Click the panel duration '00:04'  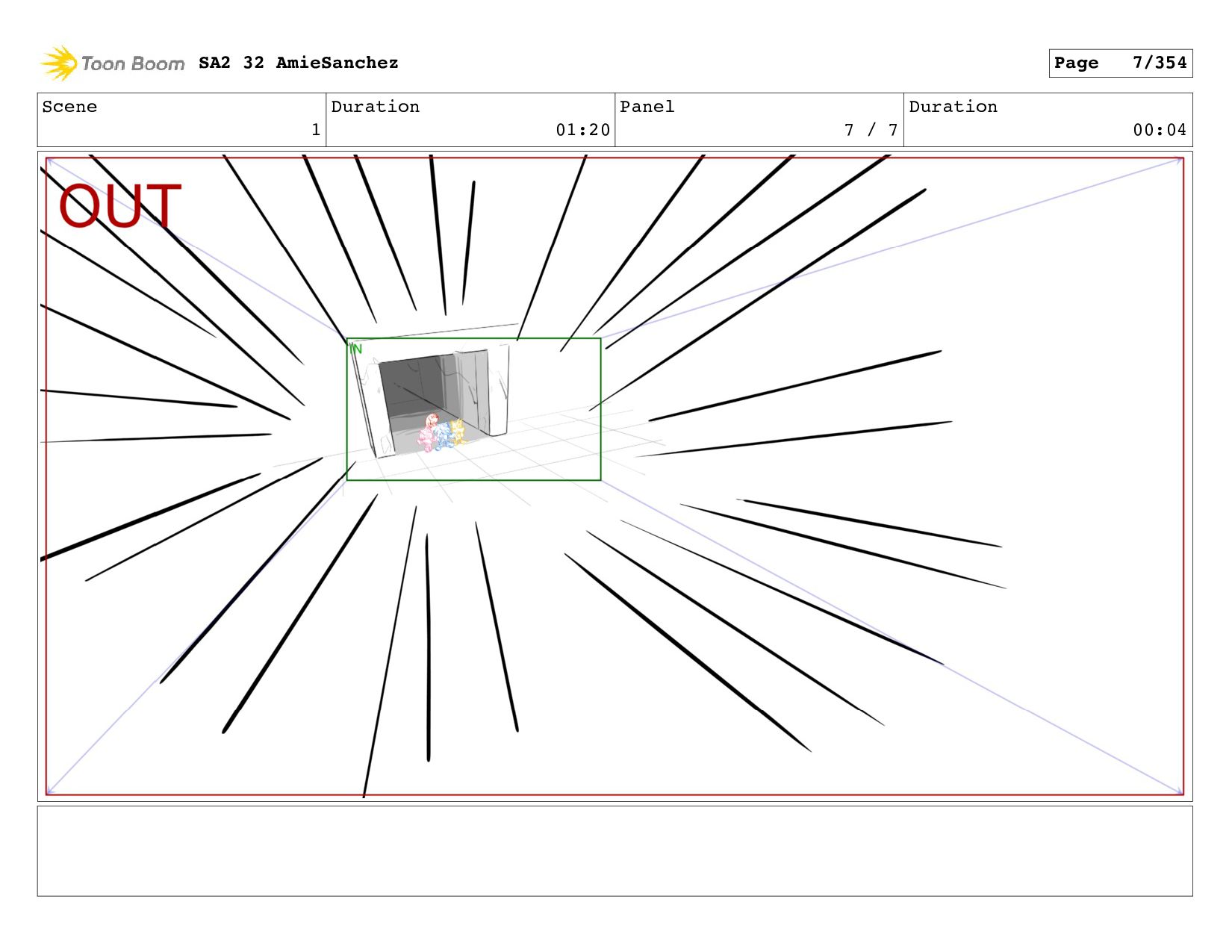tap(1160, 130)
